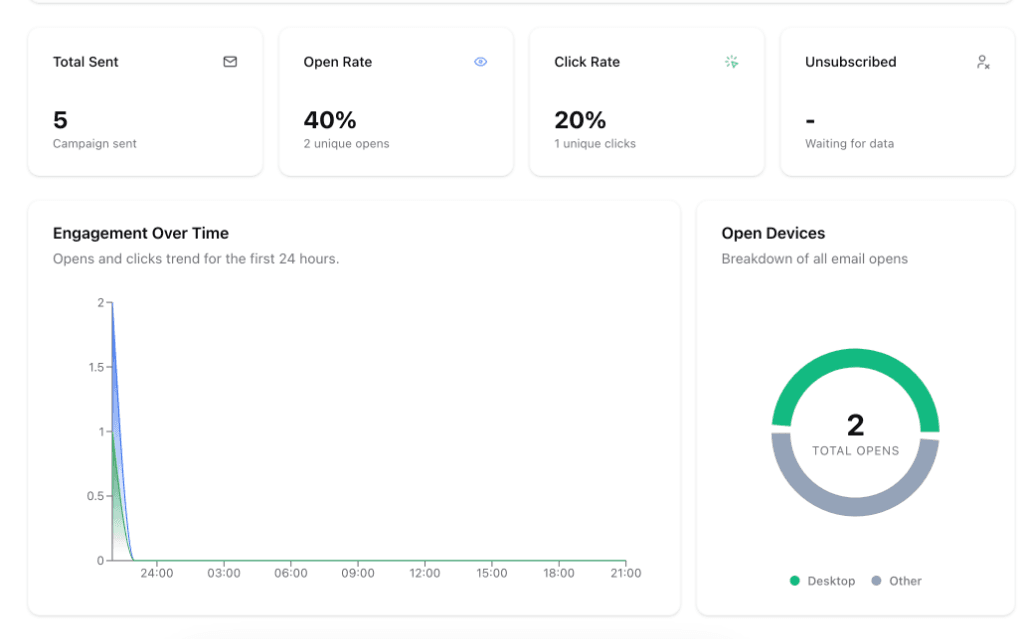Screen dimensions: 1024x639
Task: Click the user-remove icon on Unsubscribed card
Action: (982, 62)
